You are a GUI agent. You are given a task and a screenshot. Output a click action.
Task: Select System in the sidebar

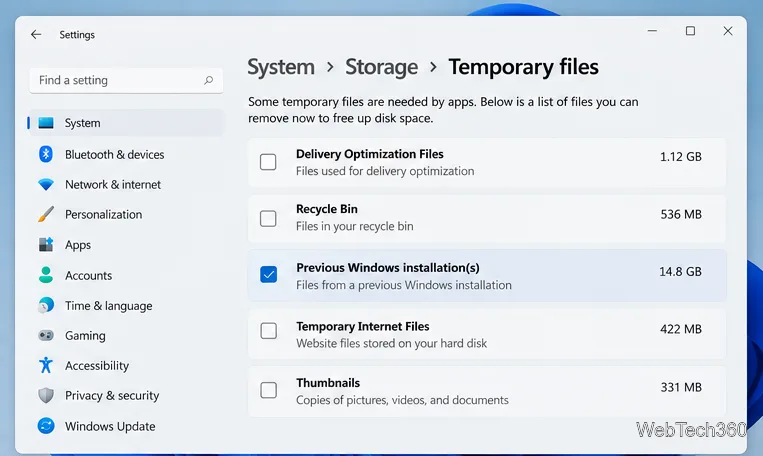coord(127,123)
